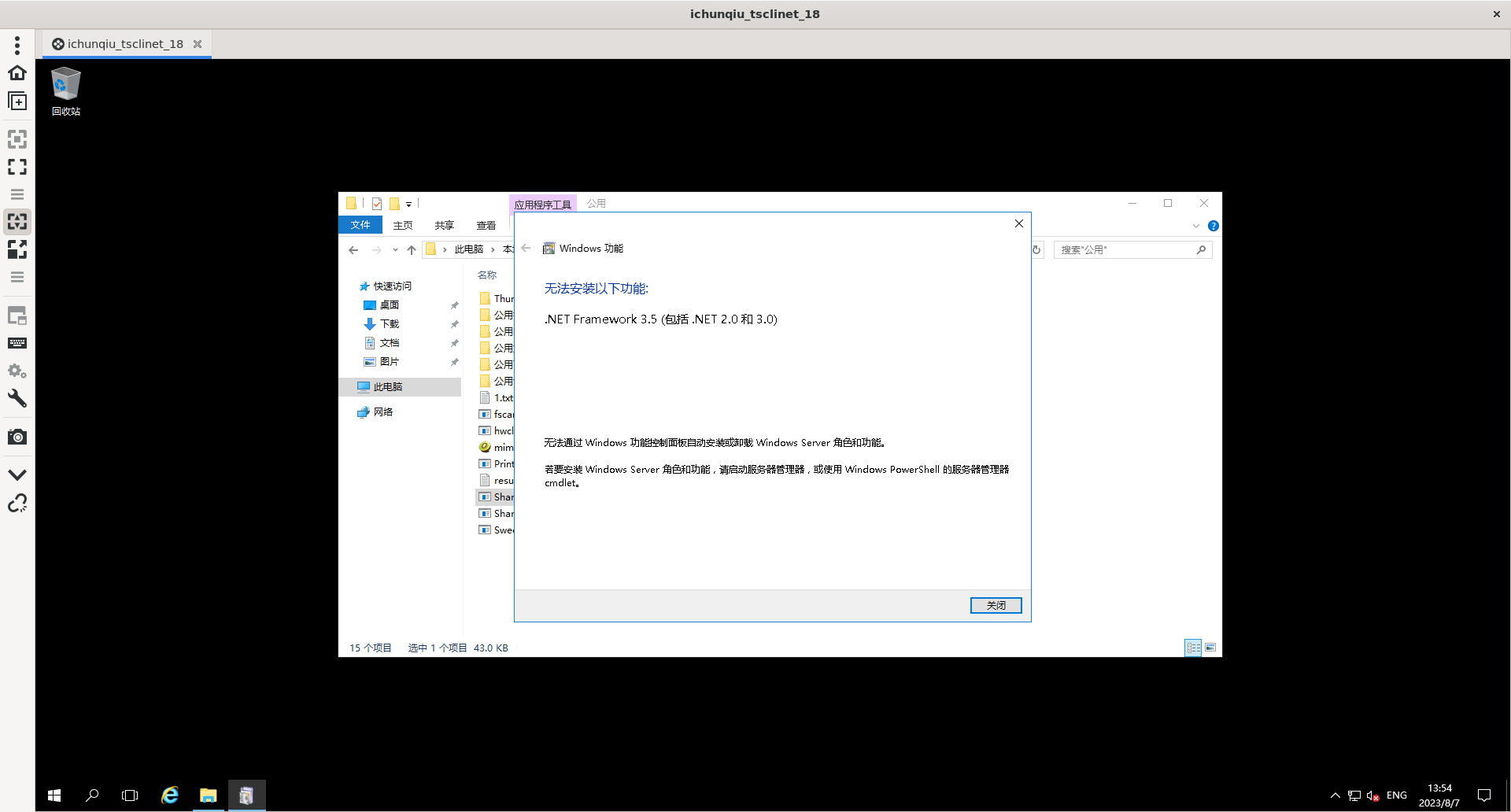Open Task View on the taskbar
This screenshot has width=1511, height=812.
tap(130, 795)
